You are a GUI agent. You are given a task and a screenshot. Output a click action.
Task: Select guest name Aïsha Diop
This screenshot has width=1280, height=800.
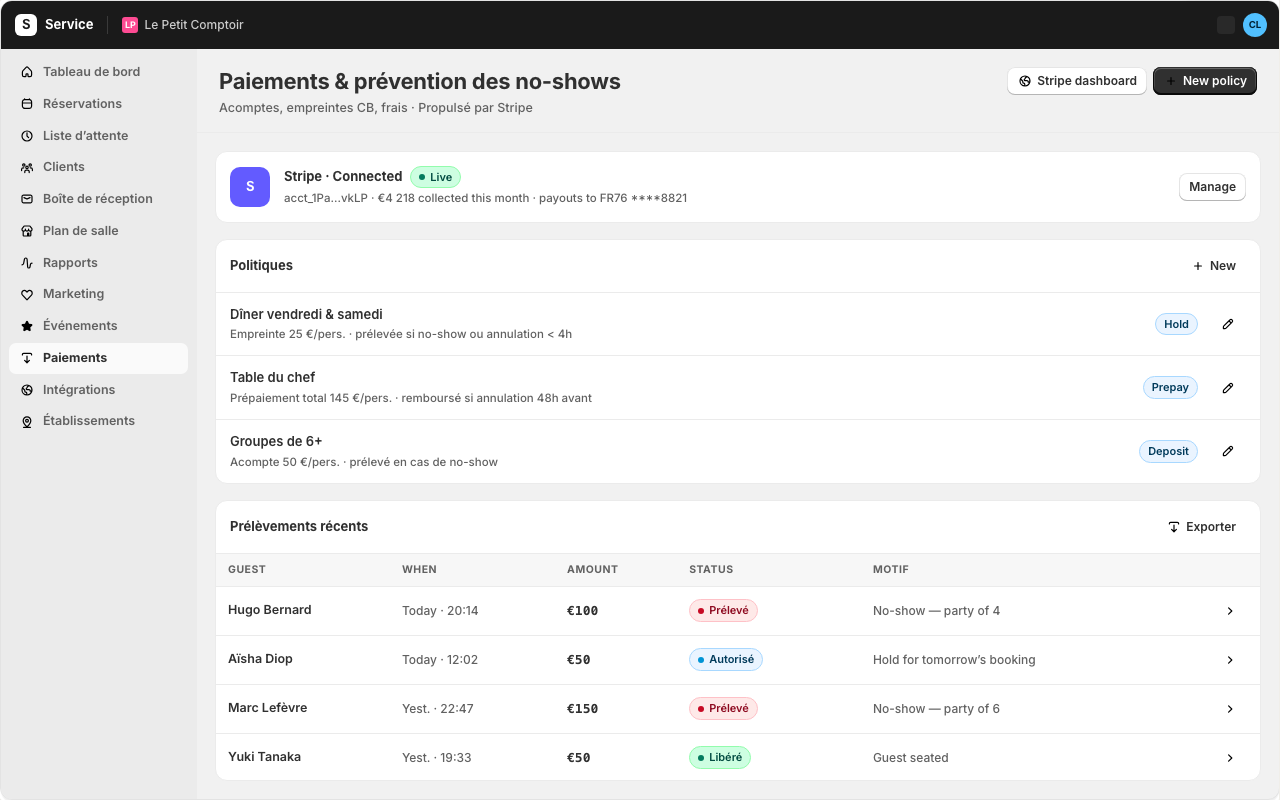pos(260,659)
